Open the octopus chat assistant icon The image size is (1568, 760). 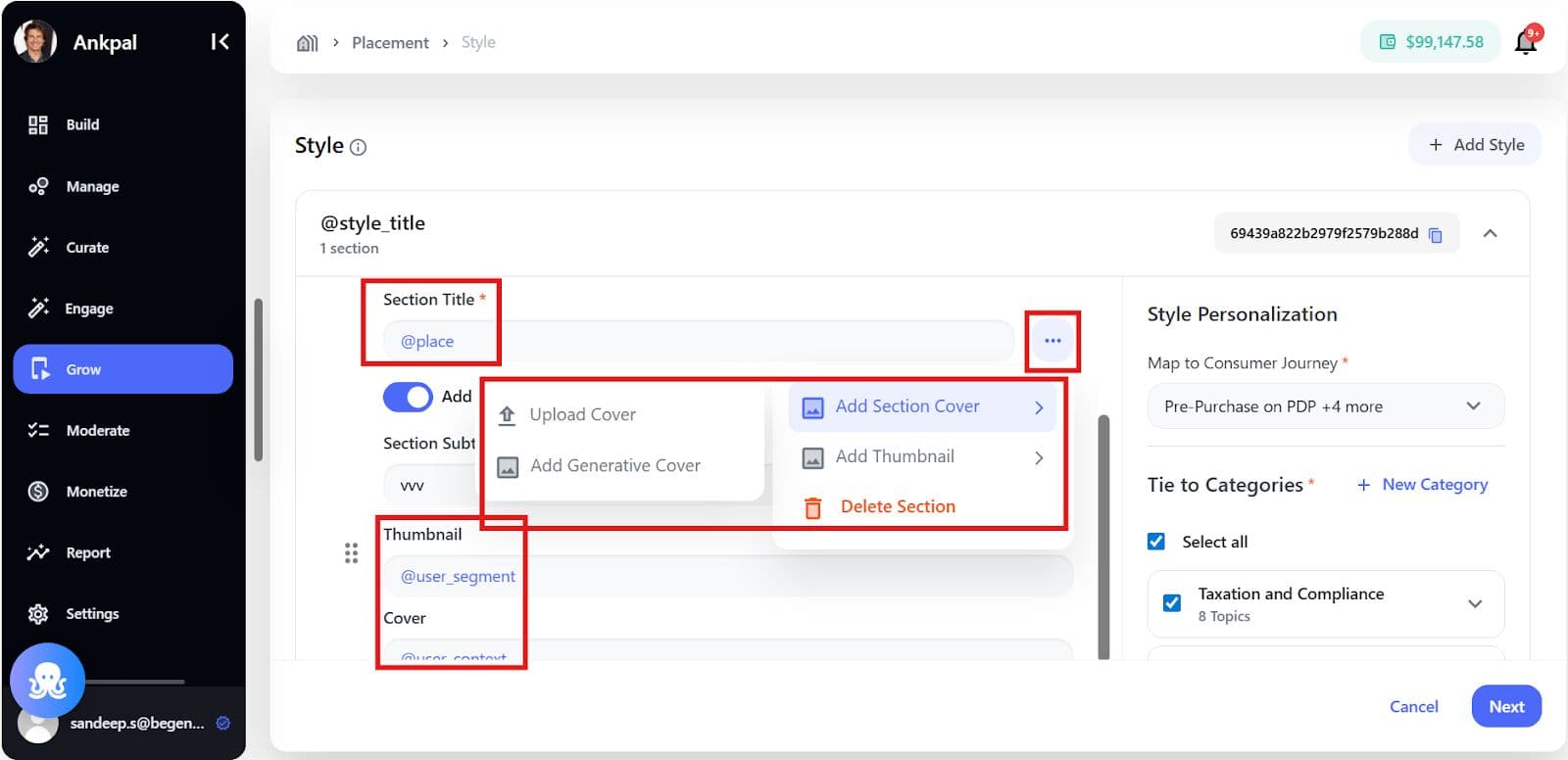pyautogui.click(x=47, y=680)
